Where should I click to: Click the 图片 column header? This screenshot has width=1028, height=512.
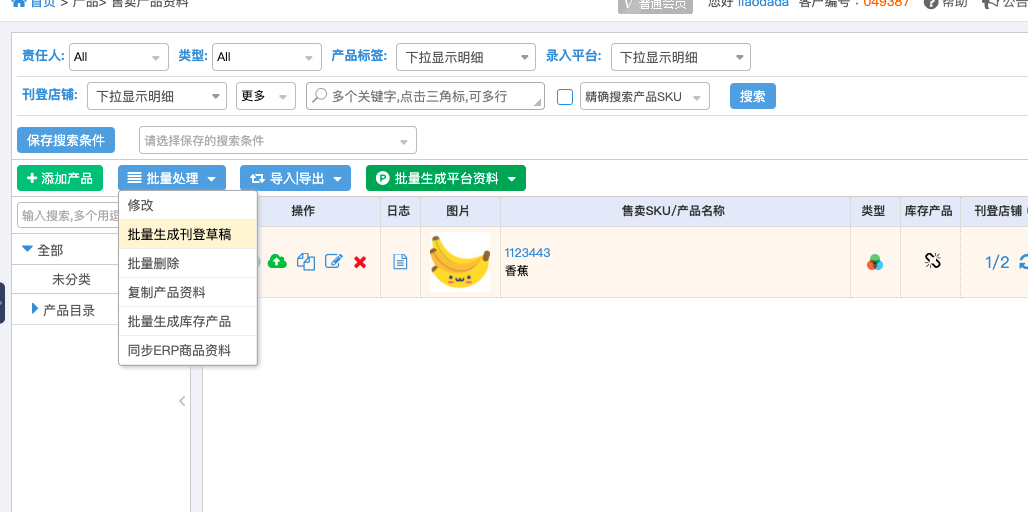point(458,211)
